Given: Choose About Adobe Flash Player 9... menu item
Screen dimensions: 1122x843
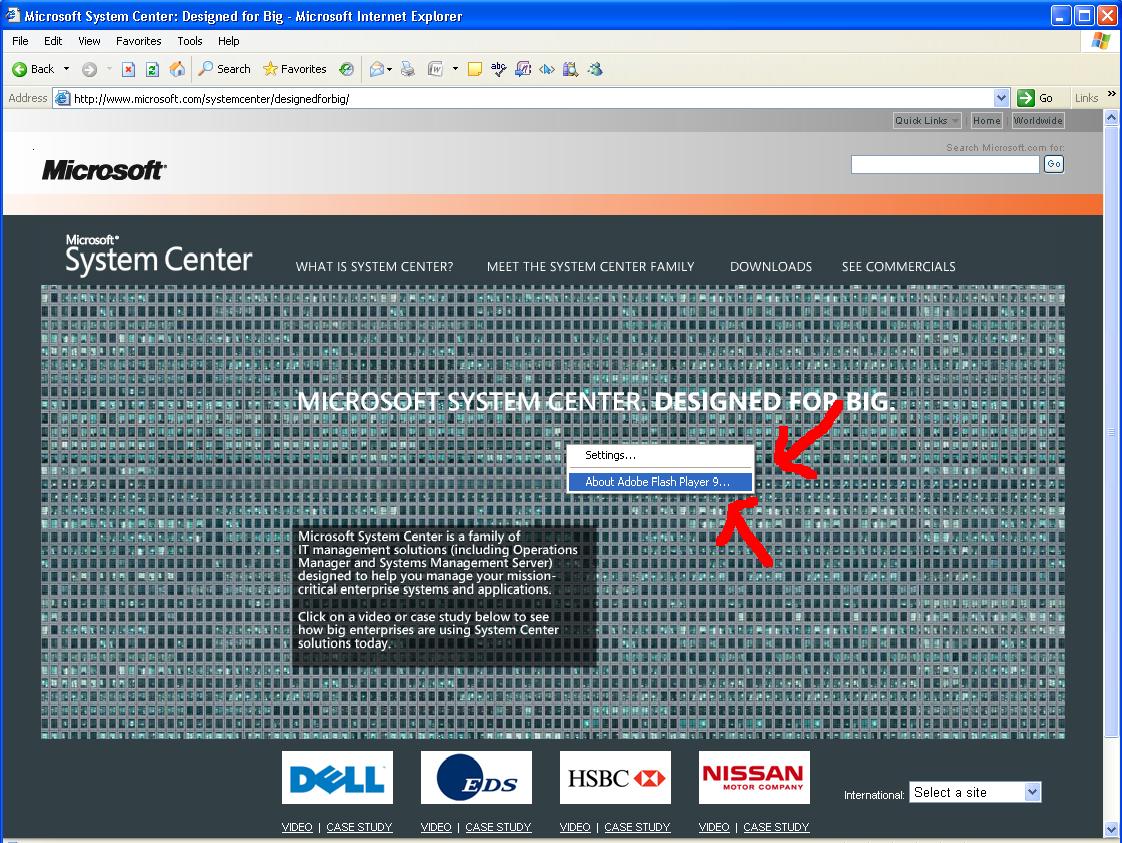Looking at the screenshot, I should click(660, 482).
